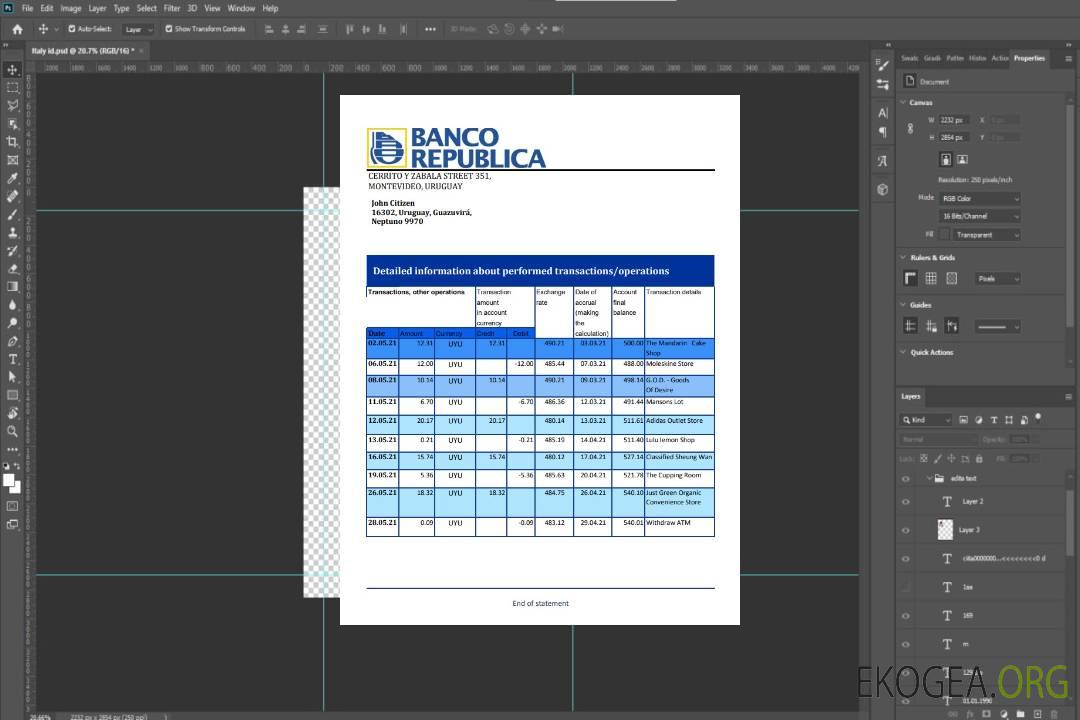Select the Object Selection tool

click(x=12, y=124)
